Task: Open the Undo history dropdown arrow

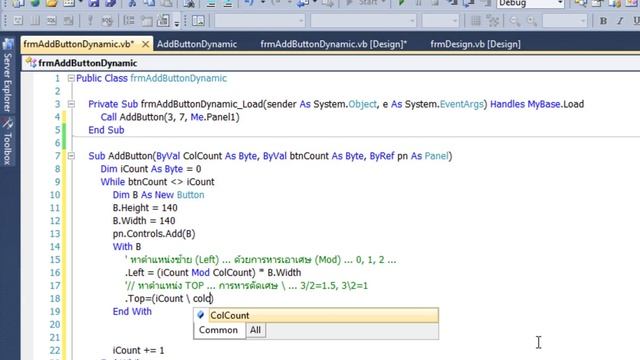Action: coord(262,3)
